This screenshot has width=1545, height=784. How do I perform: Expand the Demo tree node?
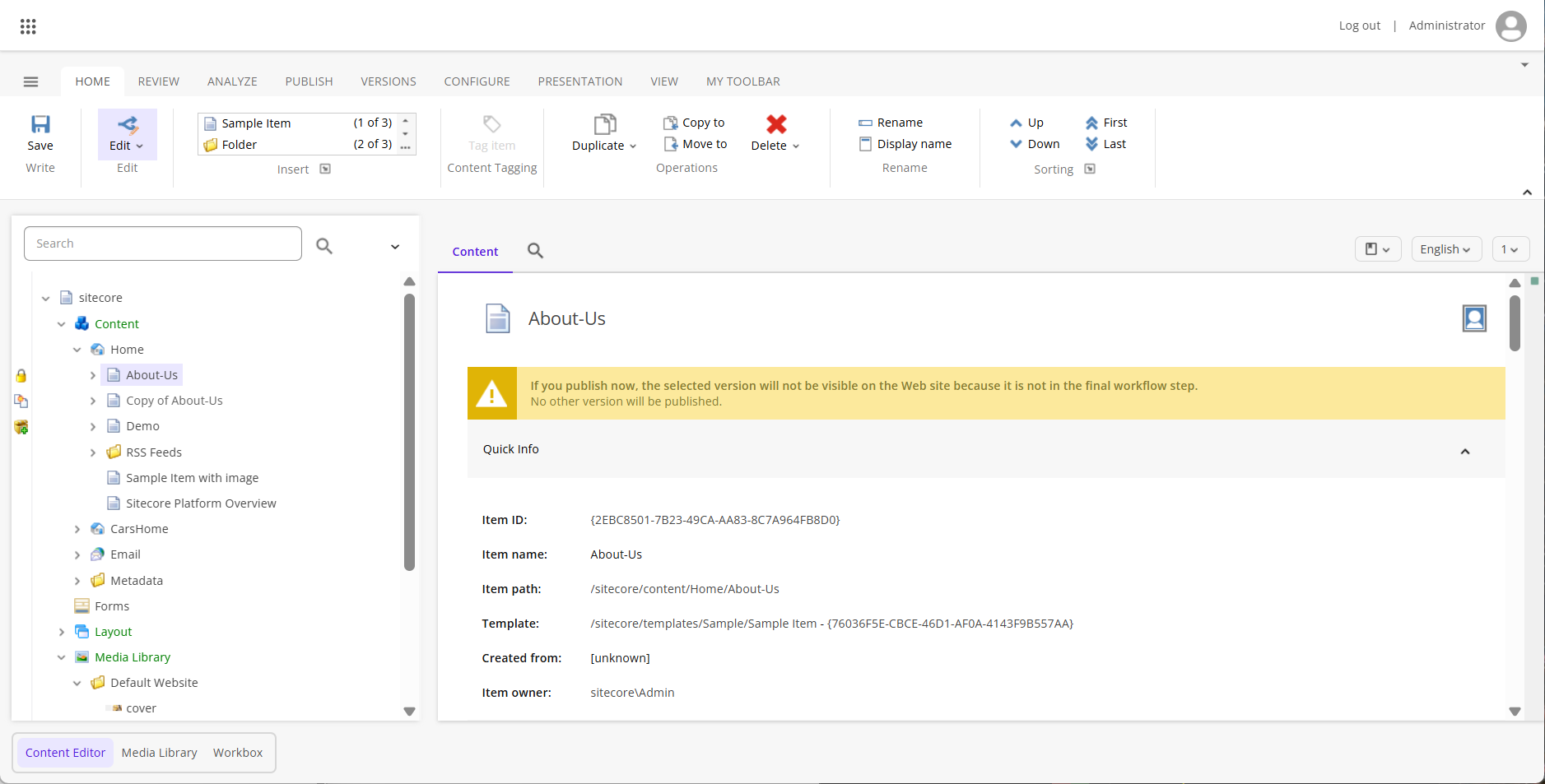point(93,426)
